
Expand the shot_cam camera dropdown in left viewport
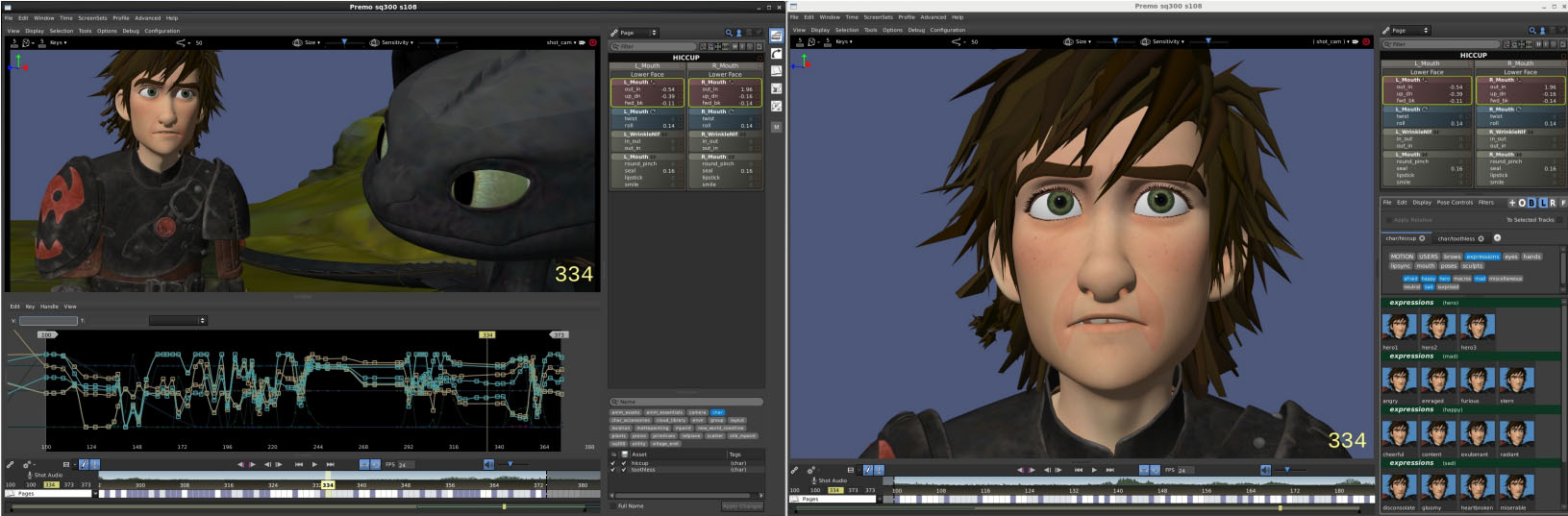[561, 42]
